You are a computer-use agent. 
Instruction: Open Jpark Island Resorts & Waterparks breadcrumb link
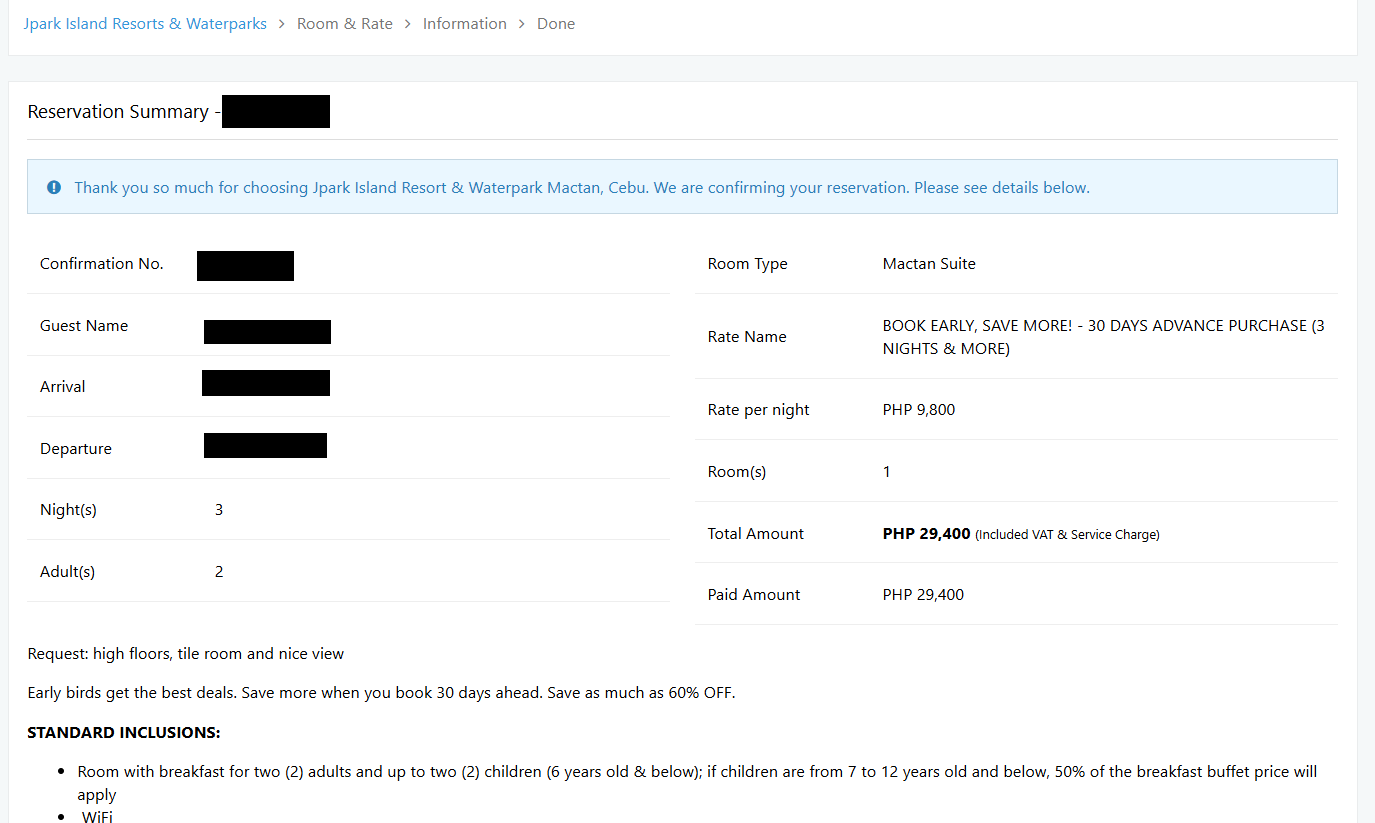click(x=145, y=24)
